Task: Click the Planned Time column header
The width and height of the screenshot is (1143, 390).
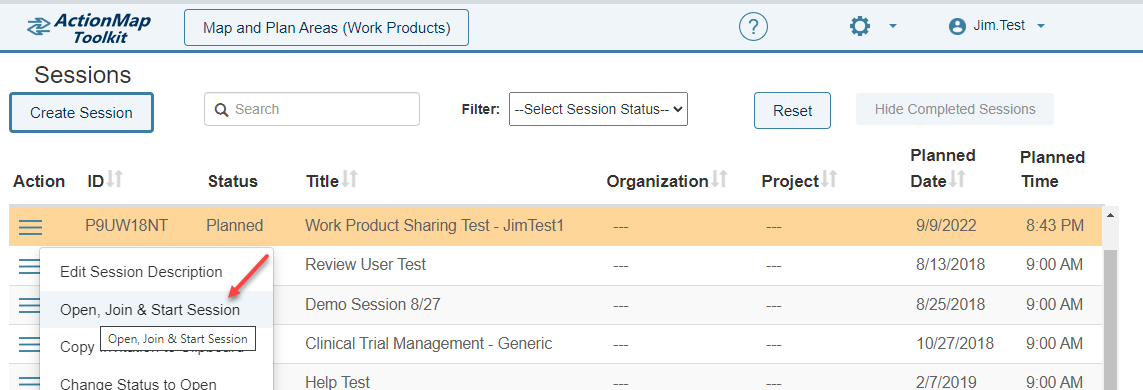Action: point(1052,169)
